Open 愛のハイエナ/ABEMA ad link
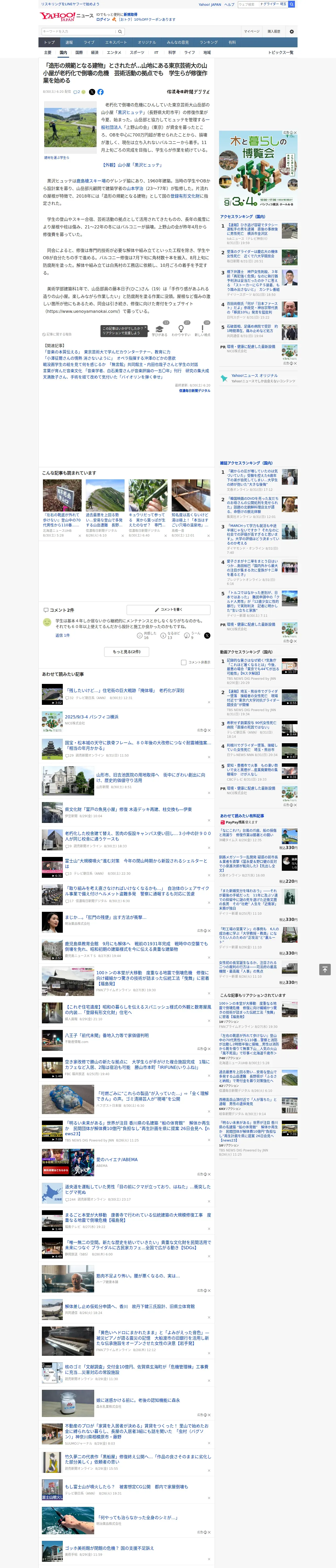The width and height of the screenshot is (336, 1568). (x=116, y=1160)
